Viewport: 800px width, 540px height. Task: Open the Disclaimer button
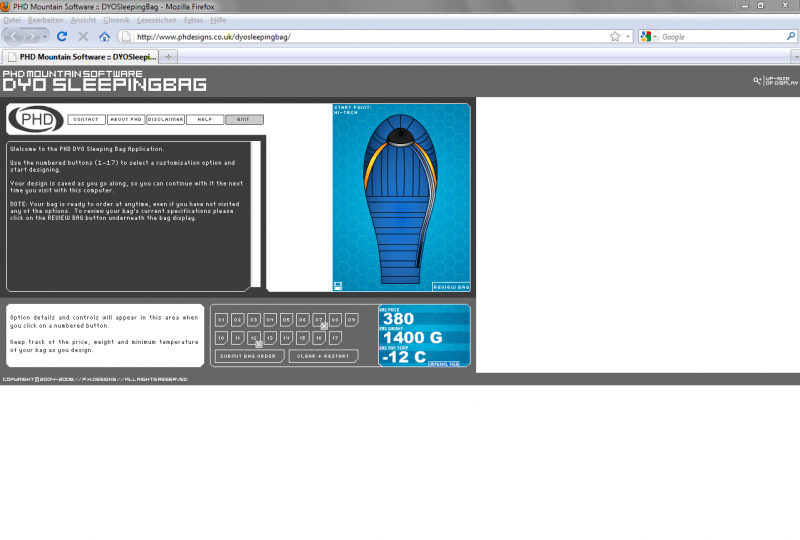click(165, 119)
